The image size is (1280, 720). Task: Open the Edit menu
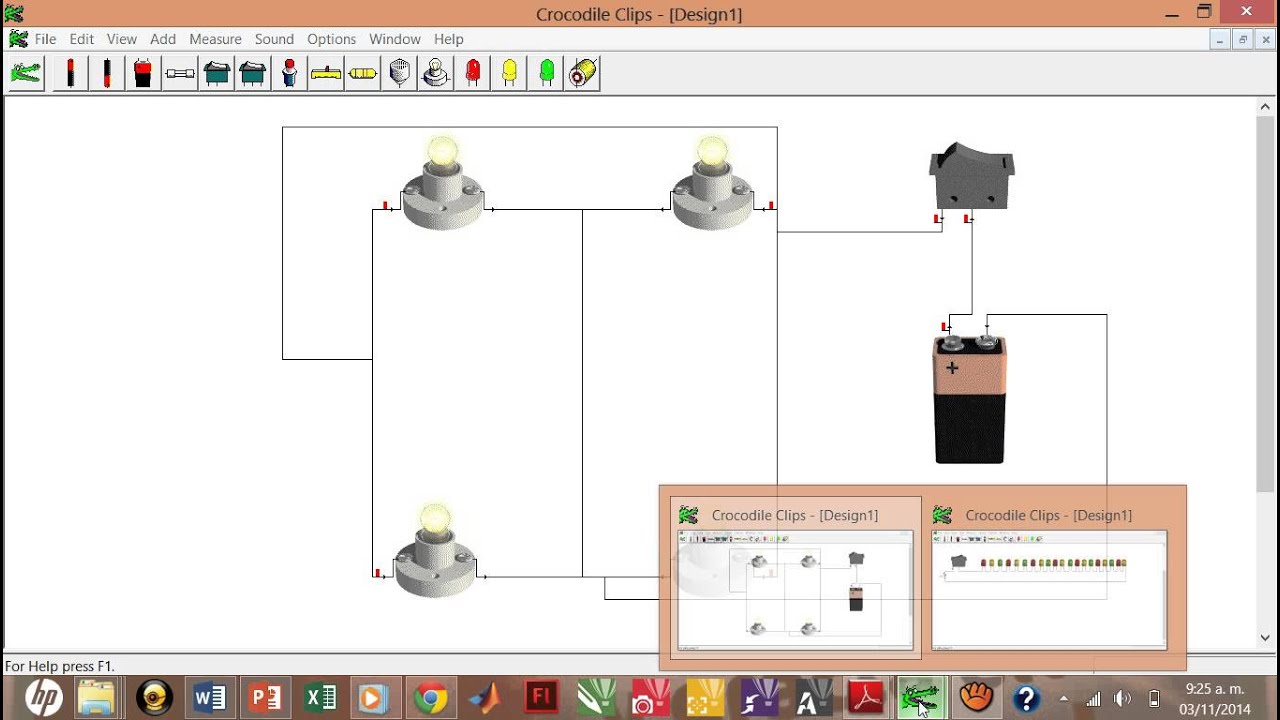(x=81, y=39)
